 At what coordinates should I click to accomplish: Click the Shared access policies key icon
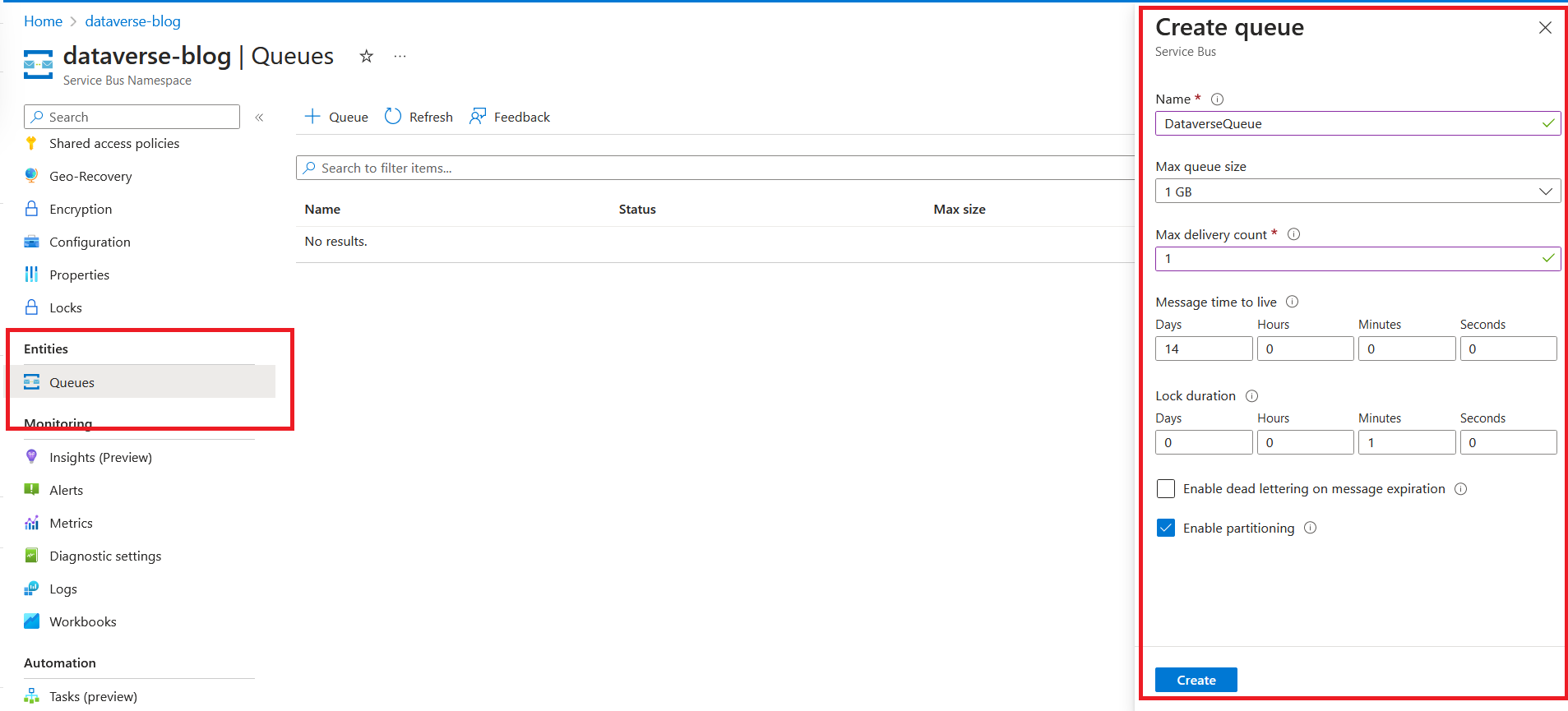31,143
